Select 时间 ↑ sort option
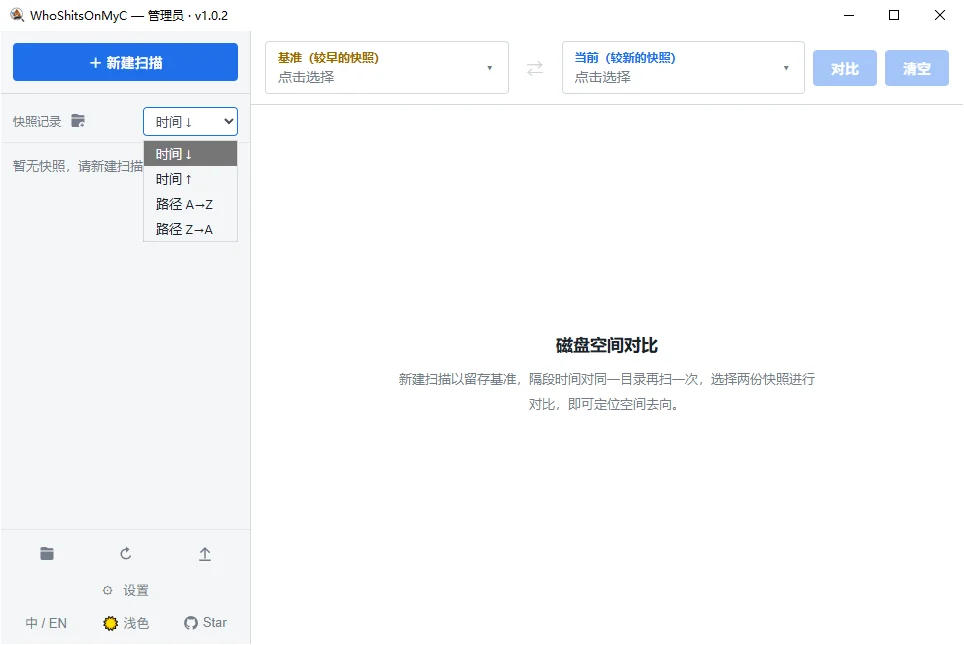The width and height of the screenshot is (964, 645). 191,179
